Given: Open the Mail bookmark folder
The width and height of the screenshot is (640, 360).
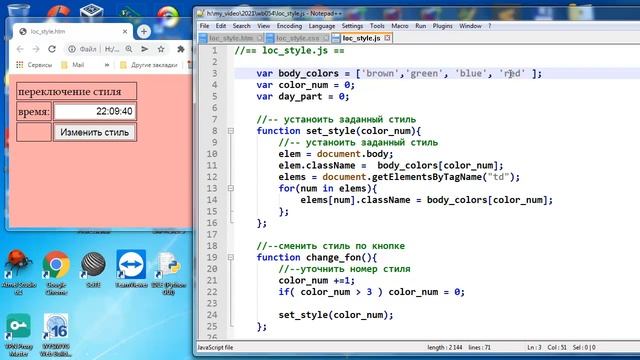Looking at the screenshot, I should click(x=73, y=65).
